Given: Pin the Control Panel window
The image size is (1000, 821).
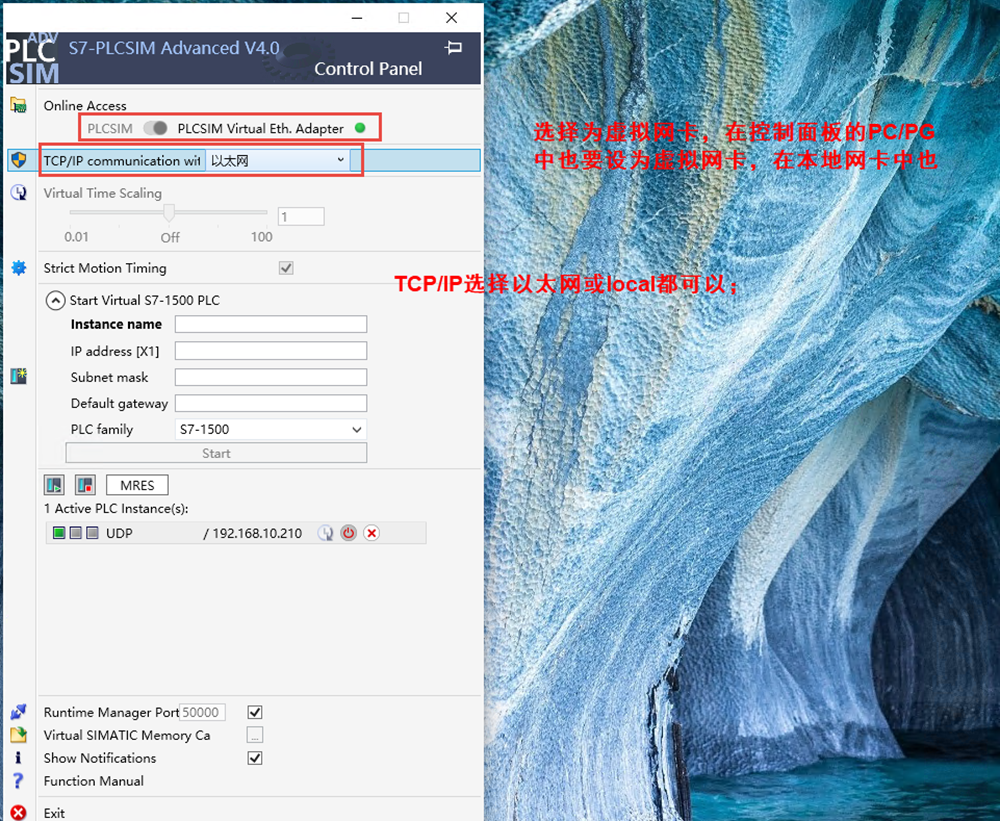Looking at the screenshot, I should coord(453,47).
